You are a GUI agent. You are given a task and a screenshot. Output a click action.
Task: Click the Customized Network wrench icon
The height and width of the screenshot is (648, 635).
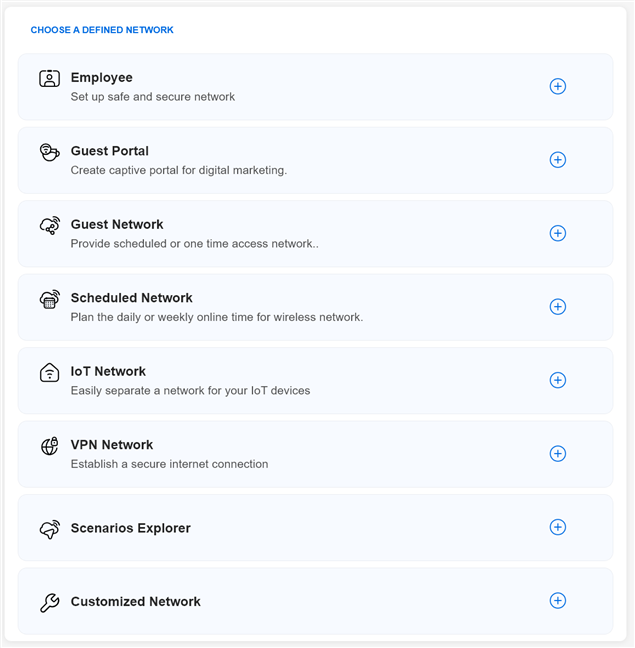[x=49, y=602]
